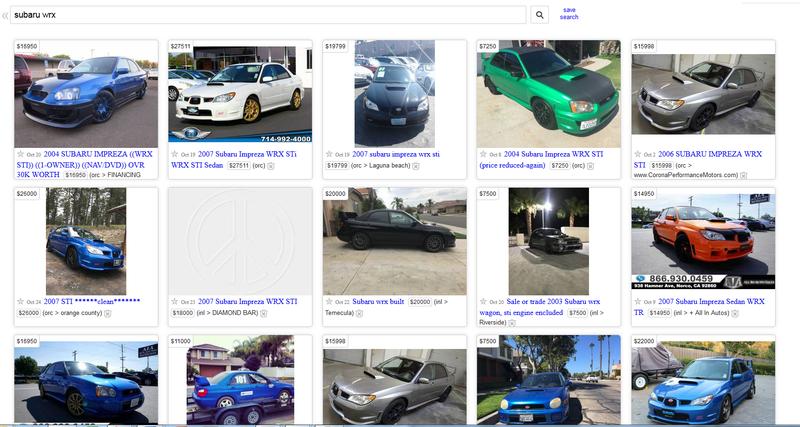Open night parking lot wagon photo
The width and height of the screenshot is (800, 427).
548,241
